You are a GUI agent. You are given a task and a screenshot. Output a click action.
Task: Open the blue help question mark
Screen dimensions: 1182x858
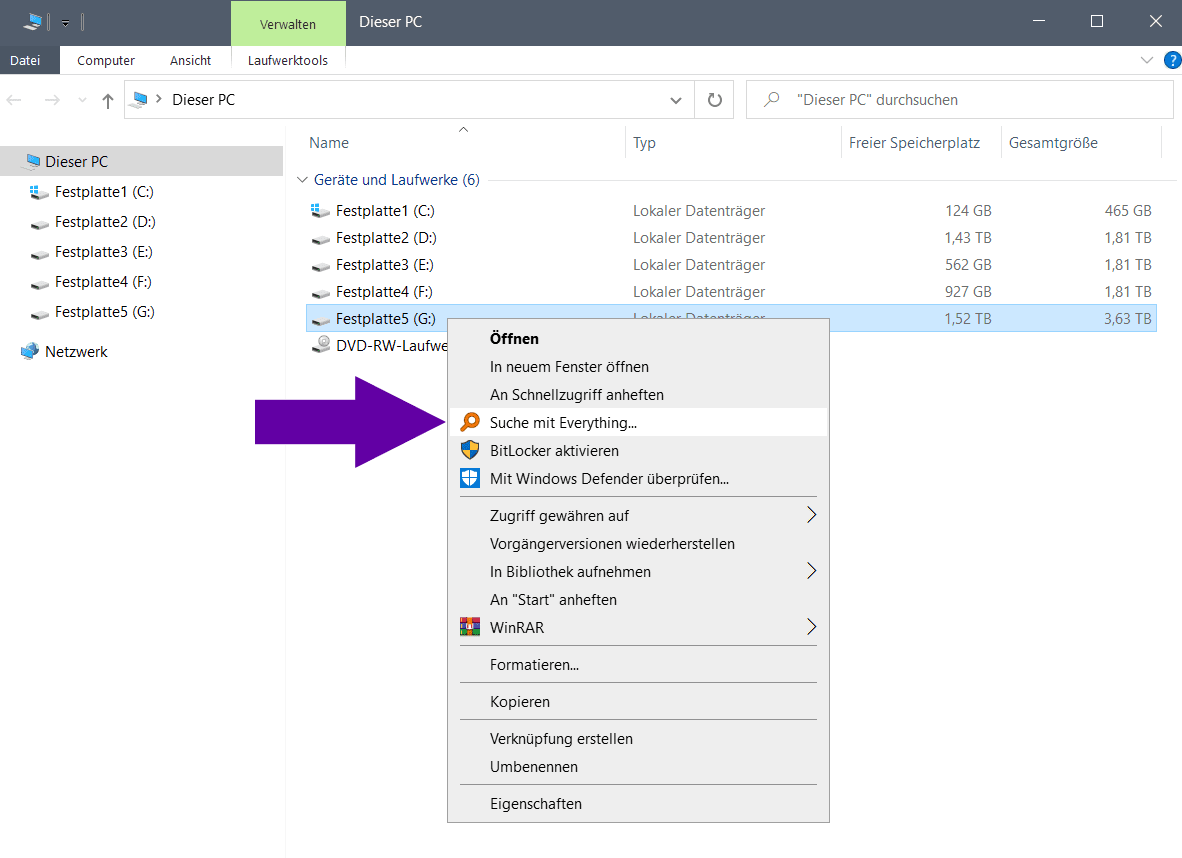1173,61
